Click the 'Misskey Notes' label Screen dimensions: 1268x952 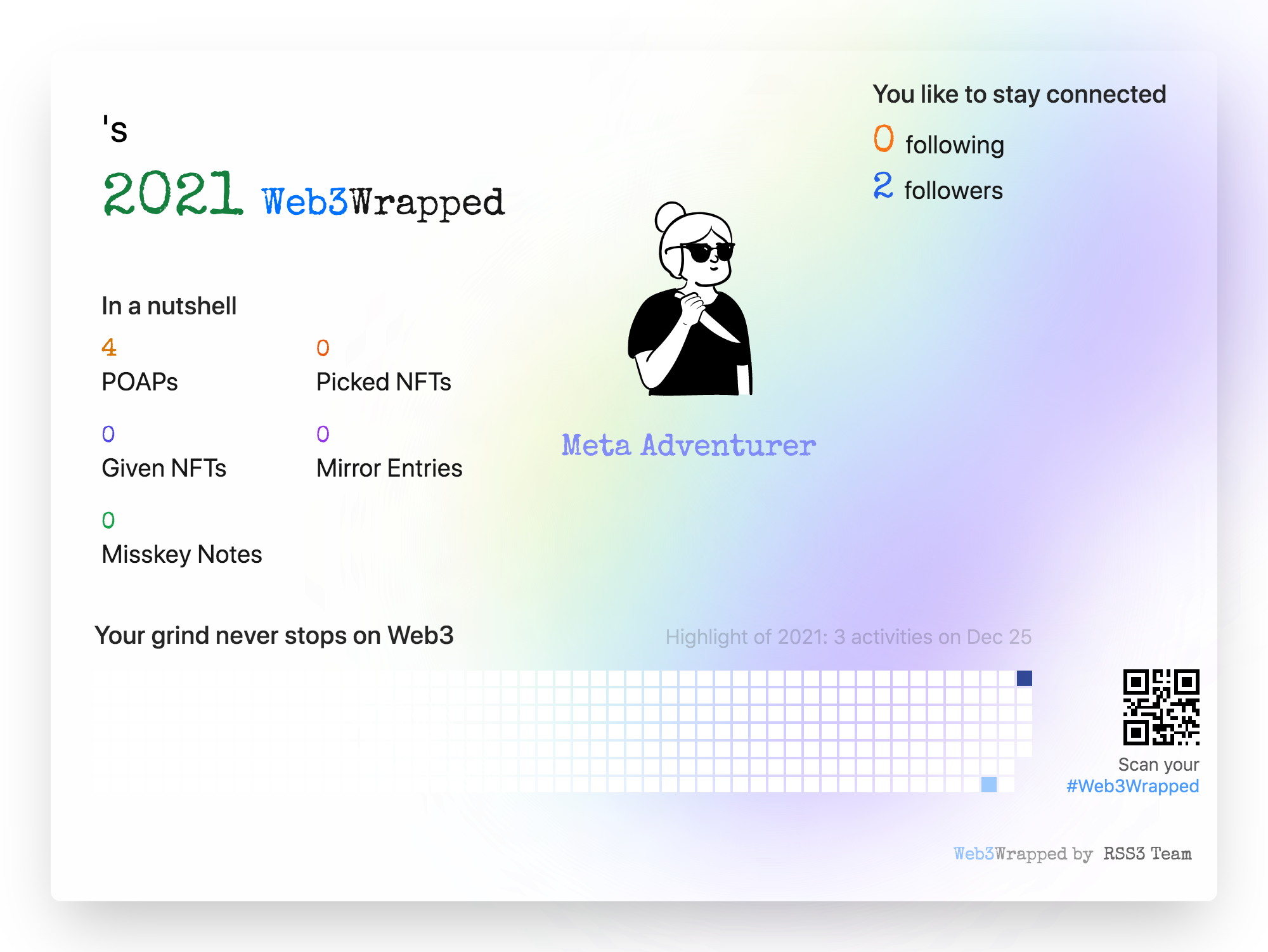(181, 555)
